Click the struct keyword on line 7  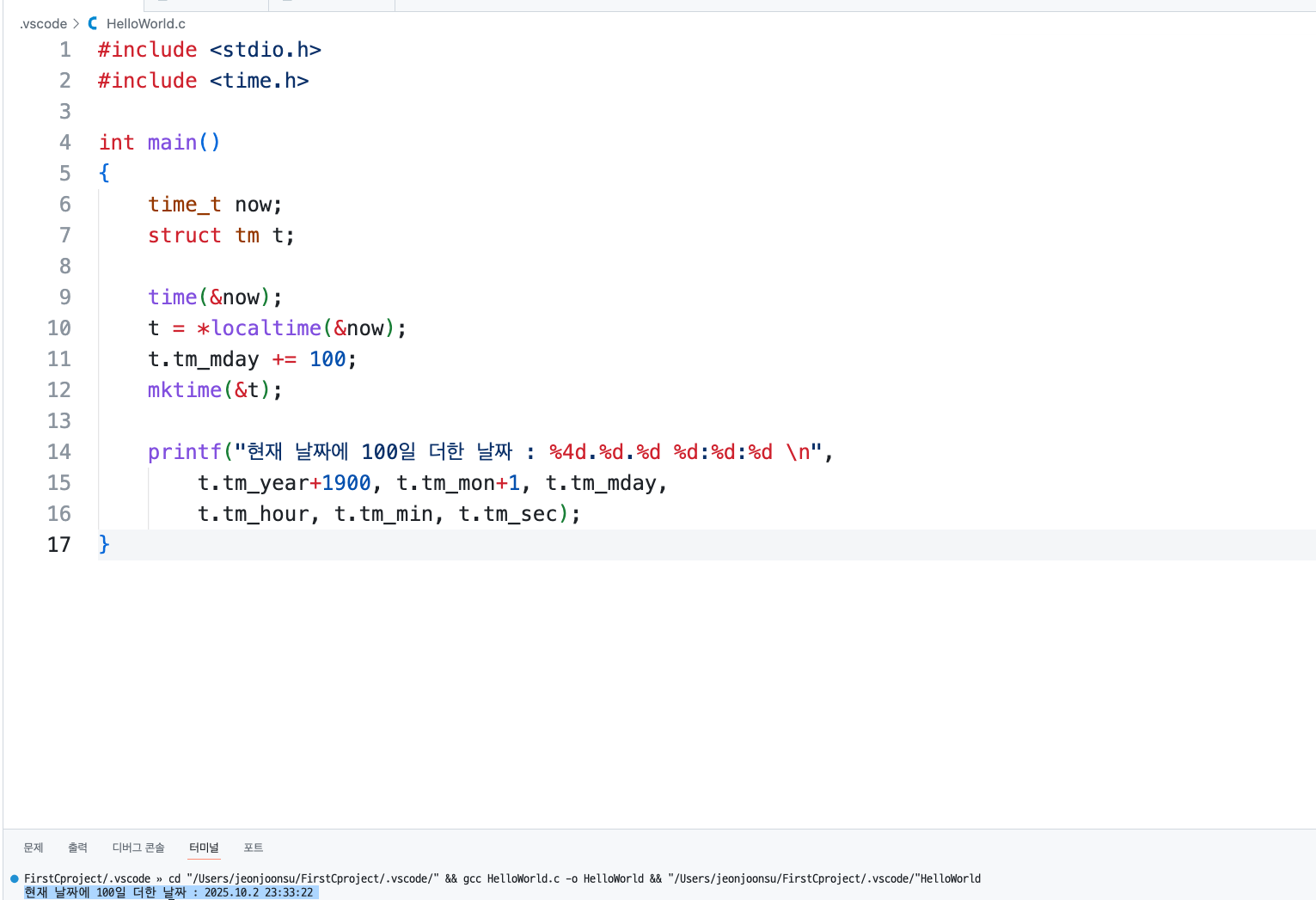click(185, 236)
